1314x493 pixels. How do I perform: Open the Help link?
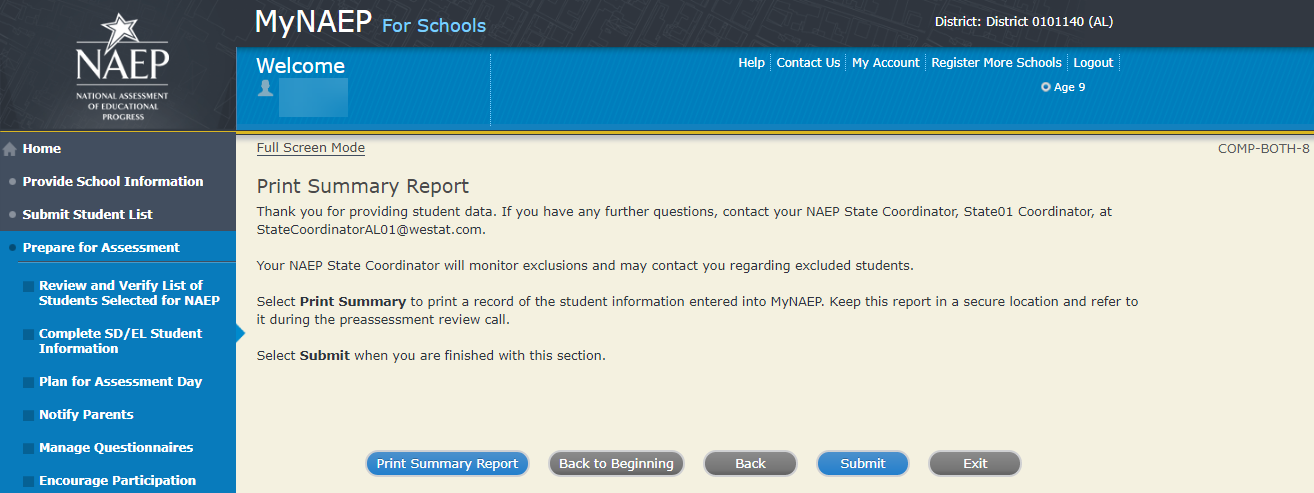751,62
